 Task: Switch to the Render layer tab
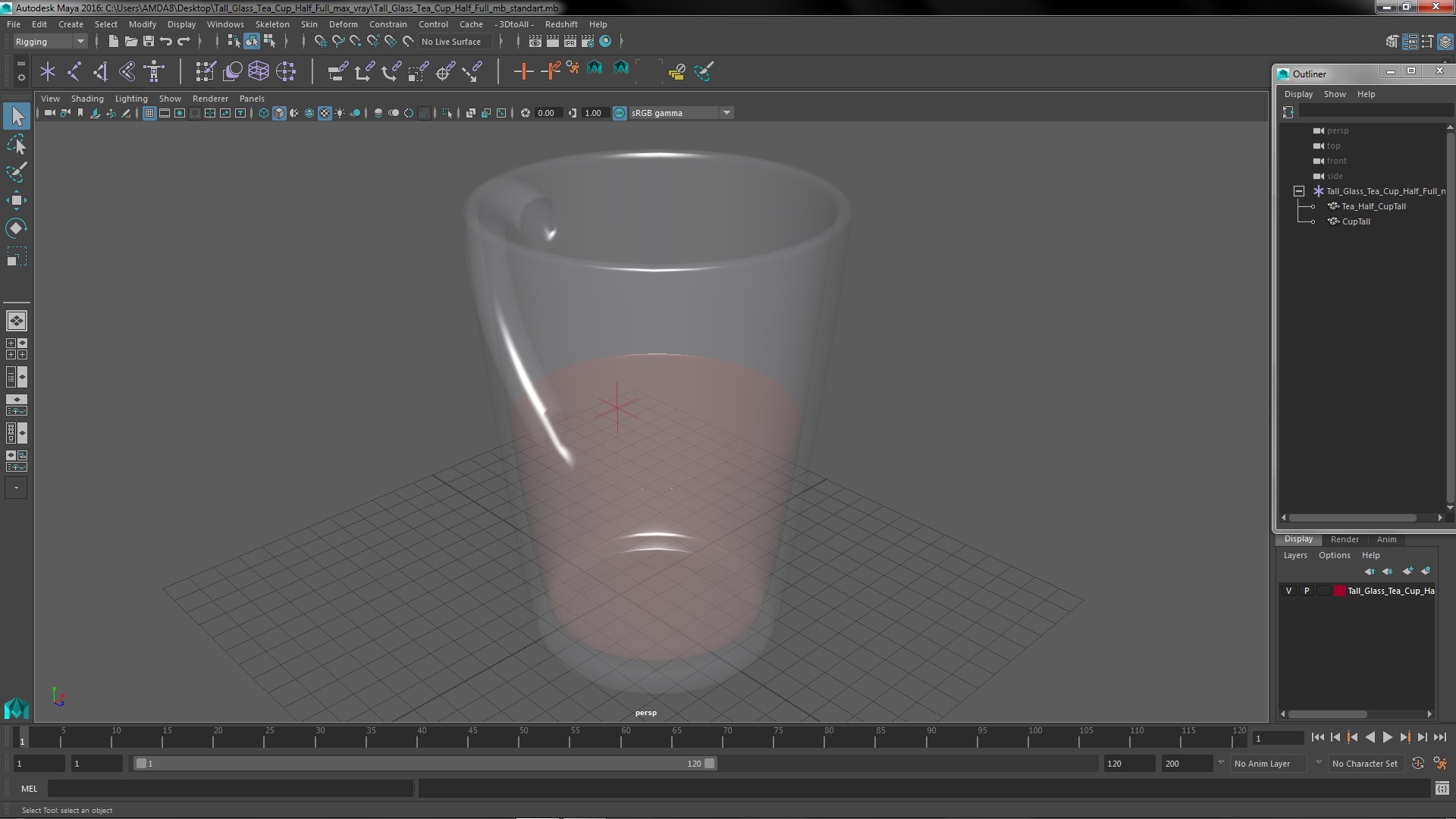(1345, 539)
